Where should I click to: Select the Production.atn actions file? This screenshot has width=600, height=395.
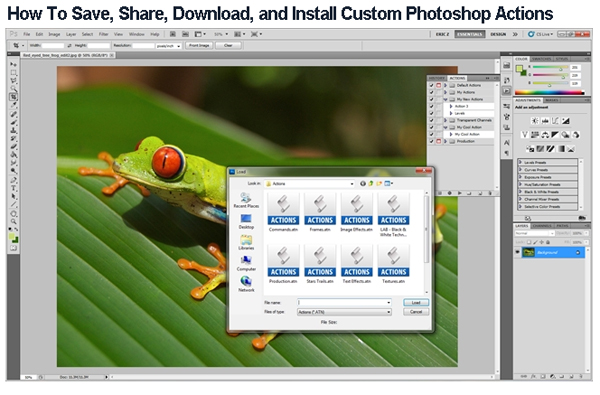point(283,264)
